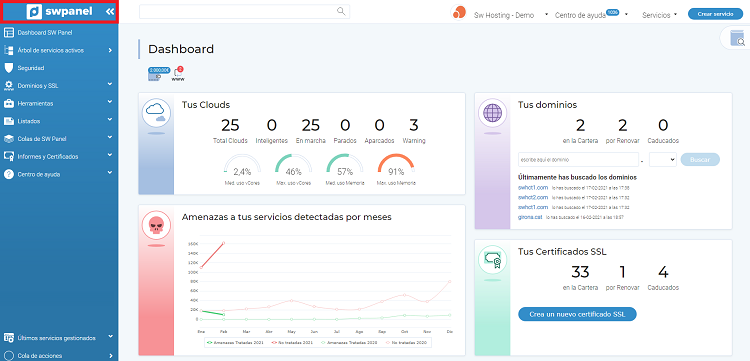Click the Tus dominios globe icon
This screenshot has width=750, height=361.
492,113
